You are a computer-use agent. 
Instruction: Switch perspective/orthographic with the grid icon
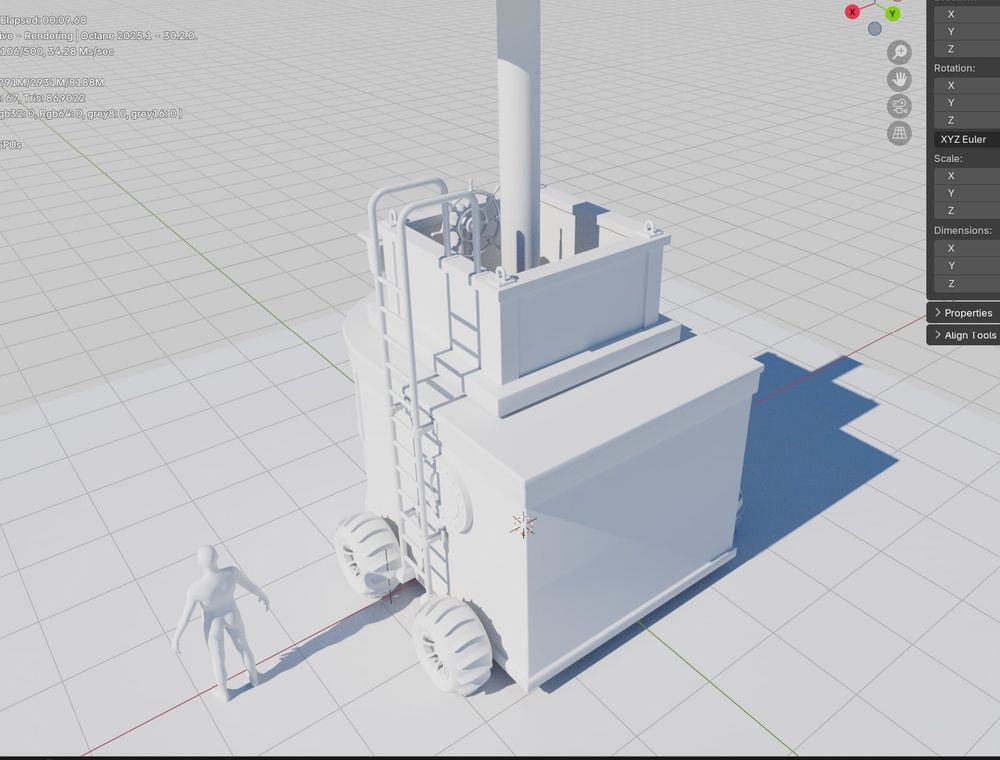899,133
